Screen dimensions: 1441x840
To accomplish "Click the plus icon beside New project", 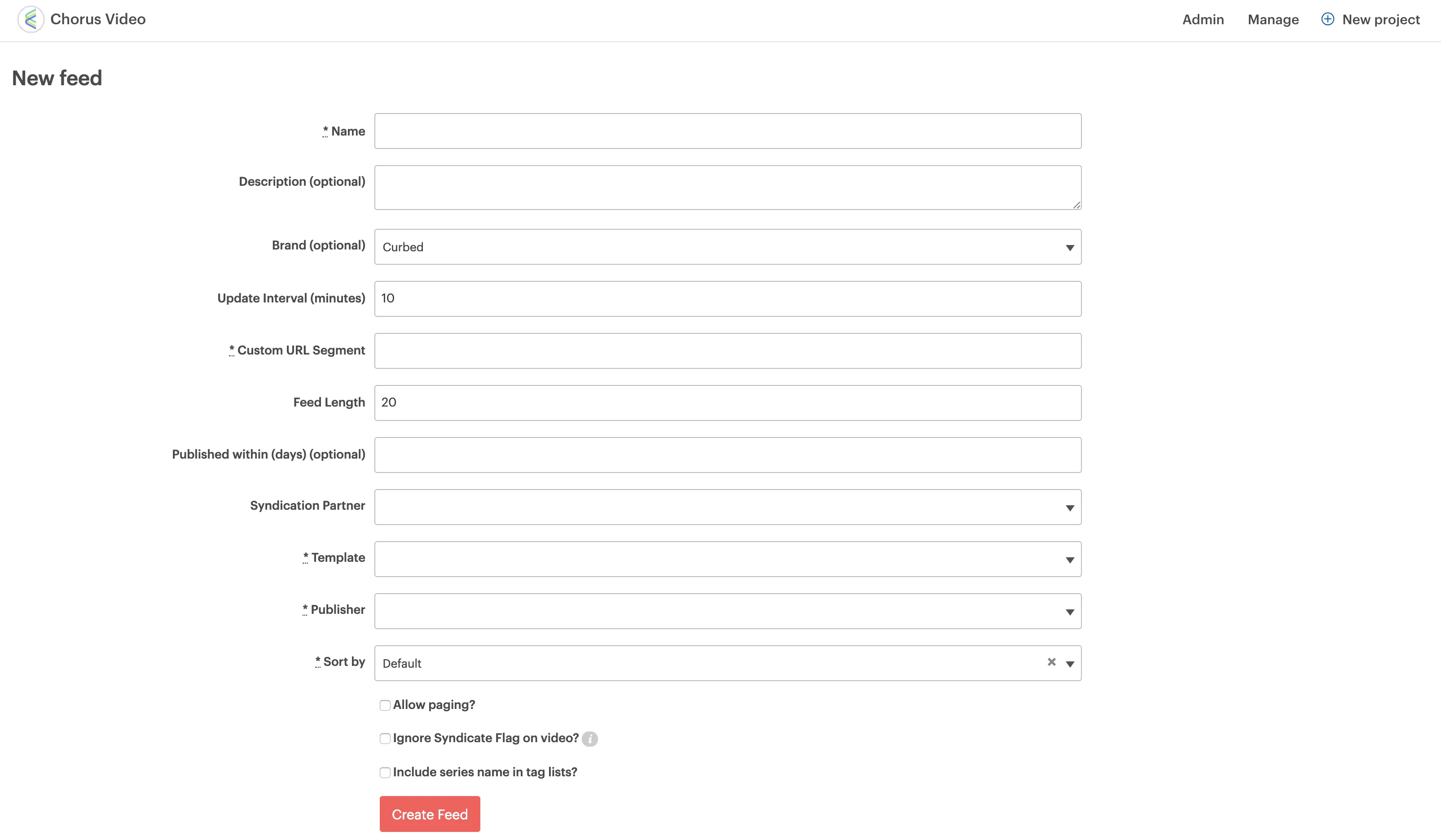I will [1328, 19].
